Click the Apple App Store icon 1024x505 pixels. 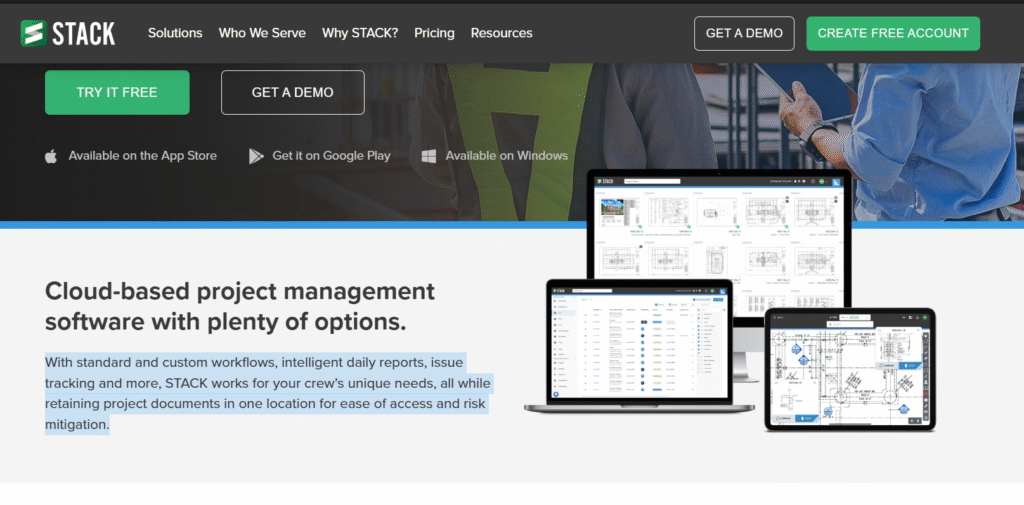tap(51, 156)
